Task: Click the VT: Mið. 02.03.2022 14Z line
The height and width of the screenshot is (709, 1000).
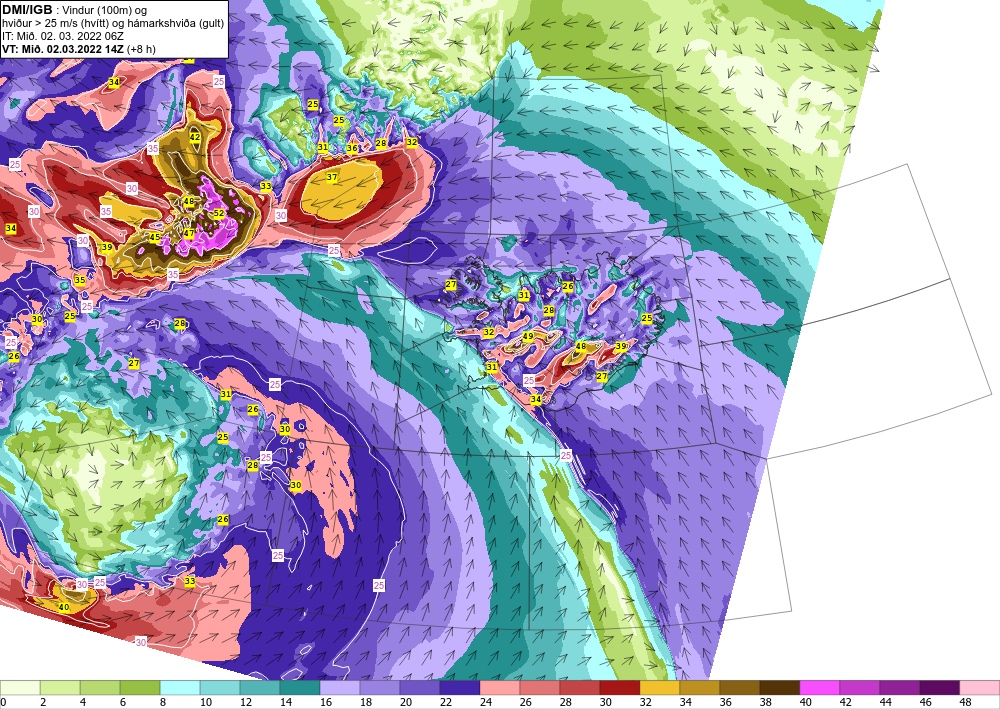Action: (63, 49)
